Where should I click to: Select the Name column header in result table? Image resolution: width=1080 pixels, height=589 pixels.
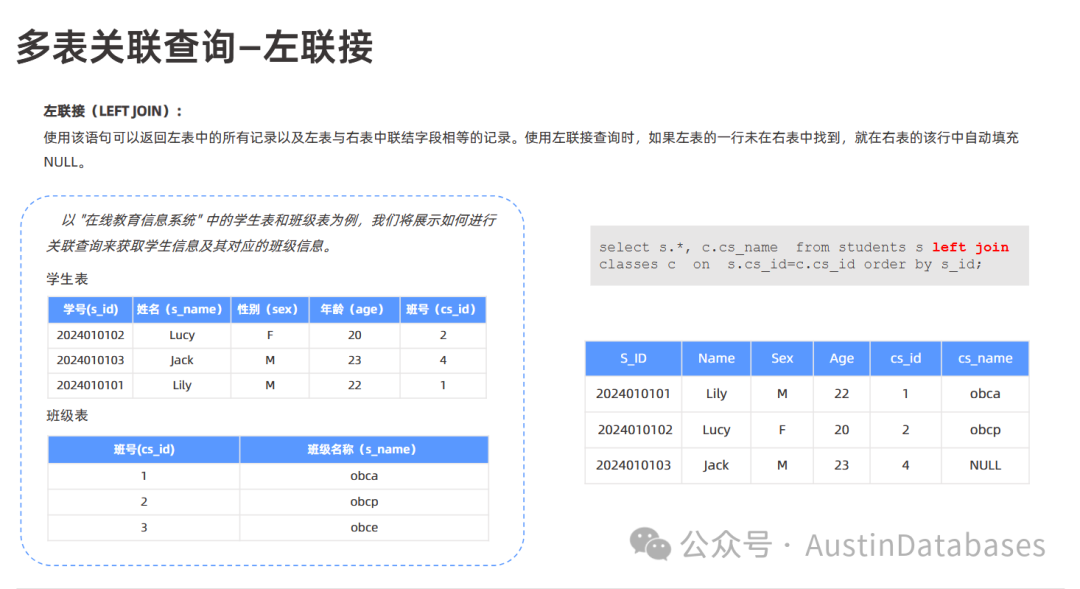[x=716, y=358]
